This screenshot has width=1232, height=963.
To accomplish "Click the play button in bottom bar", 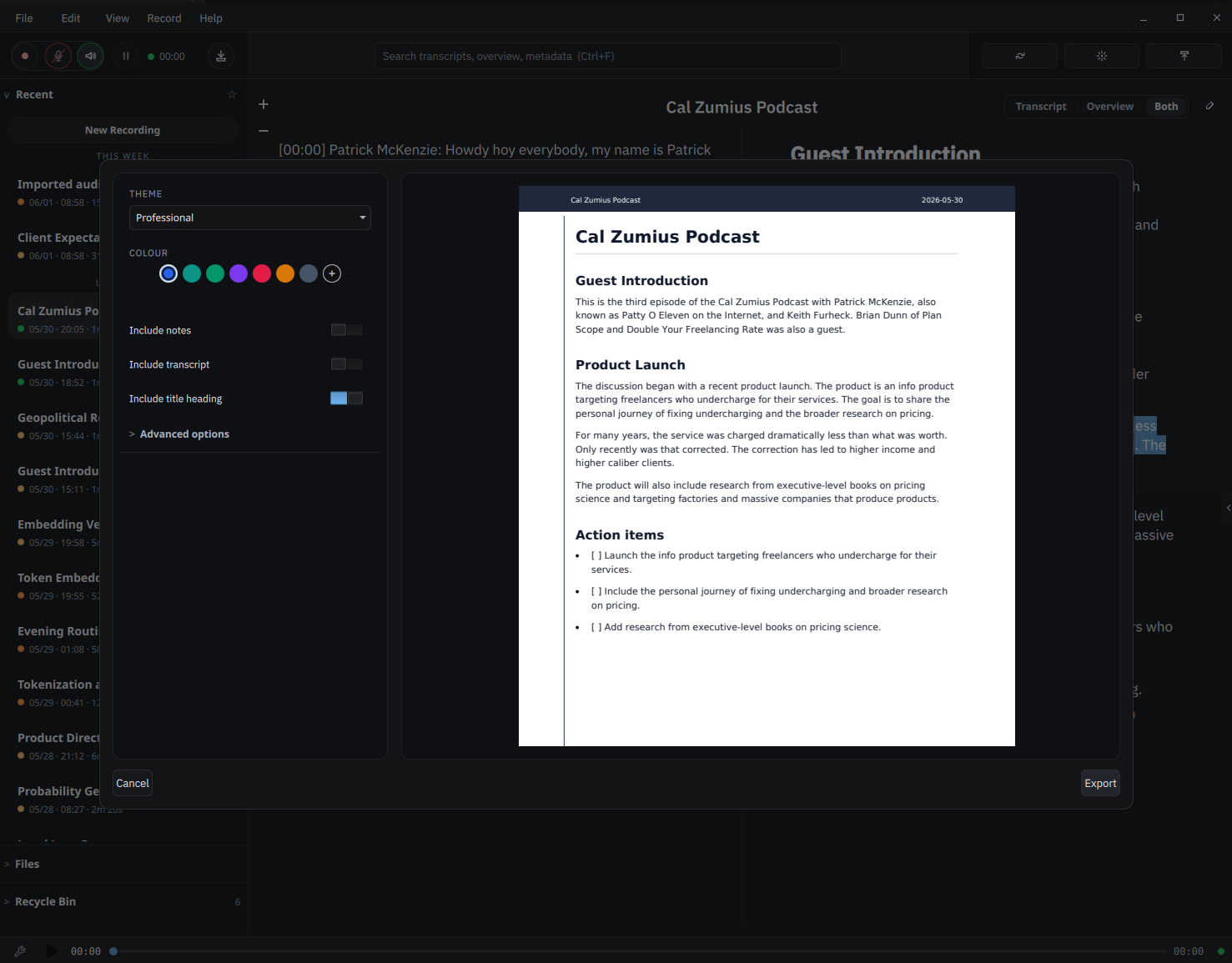I will (x=52, y=951).
